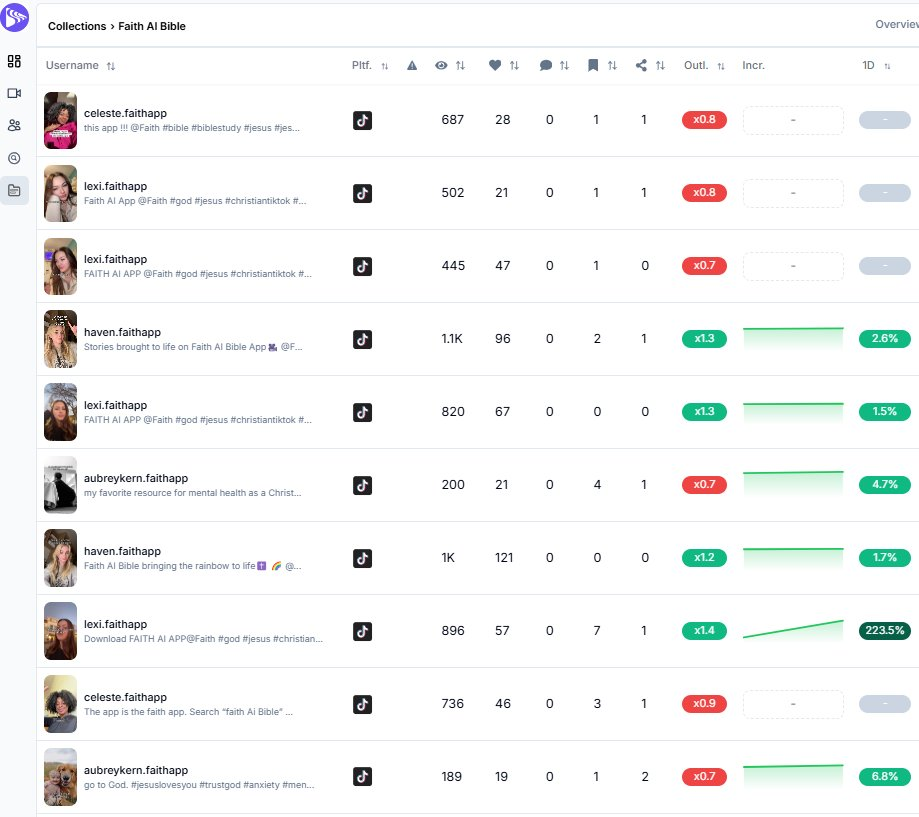This screenshot has height=817, width=919.
Task: Switch to the Overview tab
Action: 896,25
